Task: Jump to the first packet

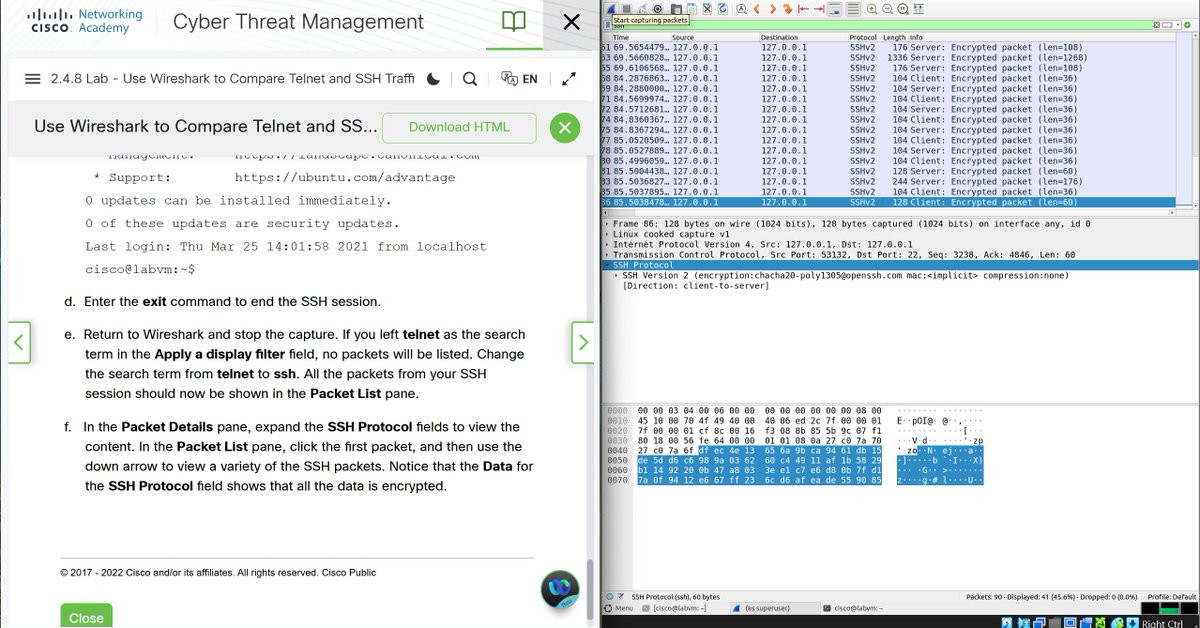Action: [x=803, y=9]
